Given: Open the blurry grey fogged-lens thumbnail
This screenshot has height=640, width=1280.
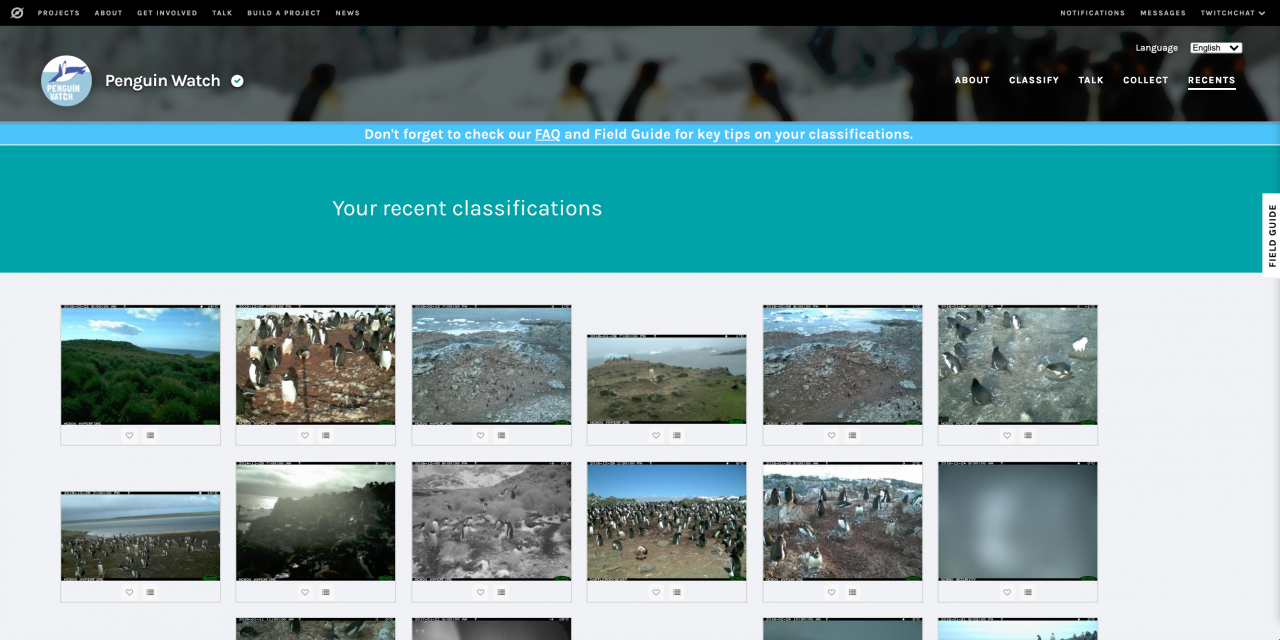Looking at the screenshot, I should [x=1018, y=521].
